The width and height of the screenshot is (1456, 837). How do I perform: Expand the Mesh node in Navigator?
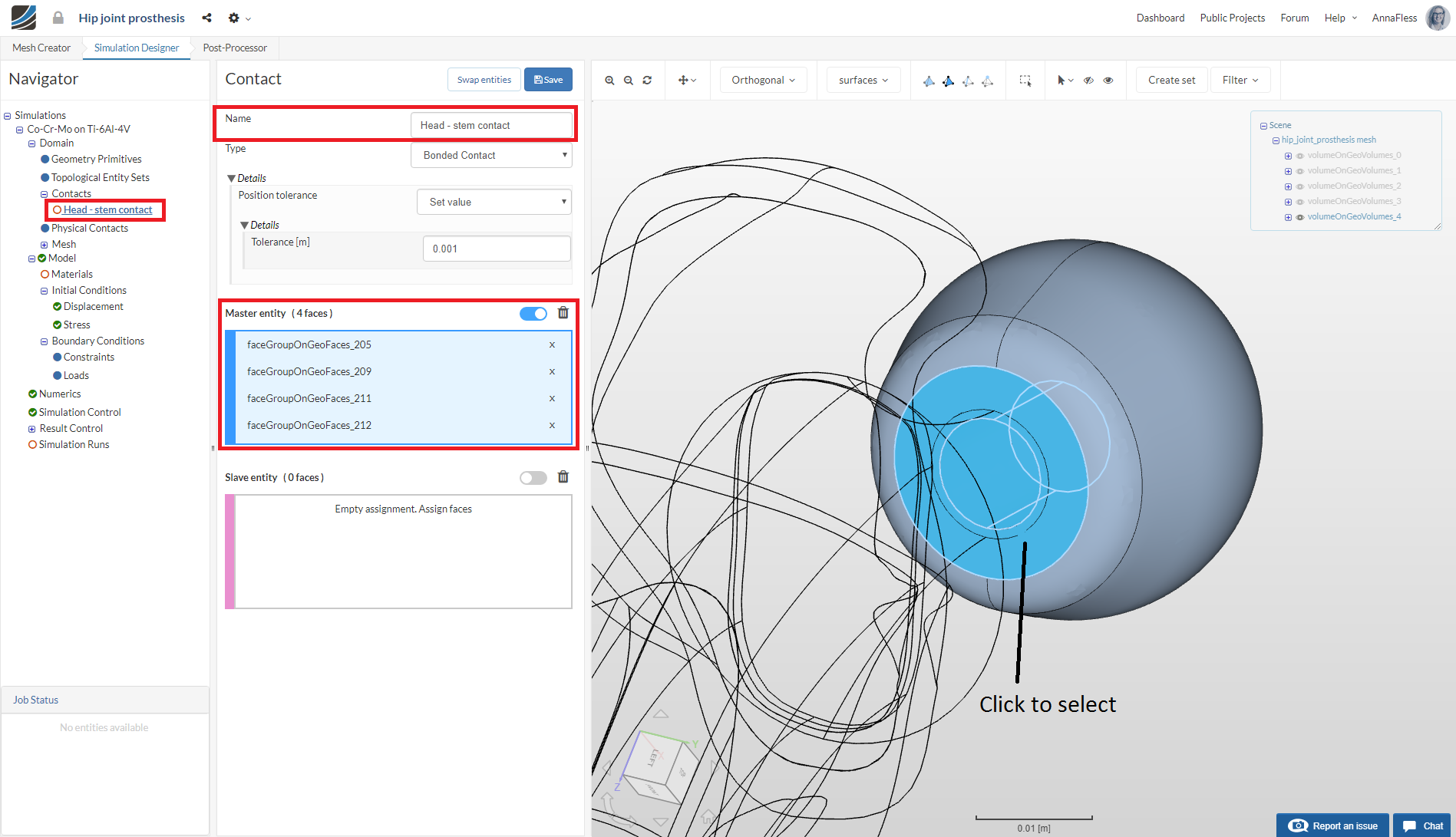tap(44, 245)
